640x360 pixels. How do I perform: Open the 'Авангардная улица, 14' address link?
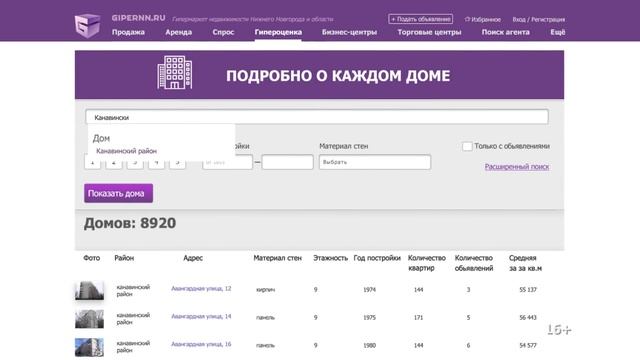pos(201,316)
